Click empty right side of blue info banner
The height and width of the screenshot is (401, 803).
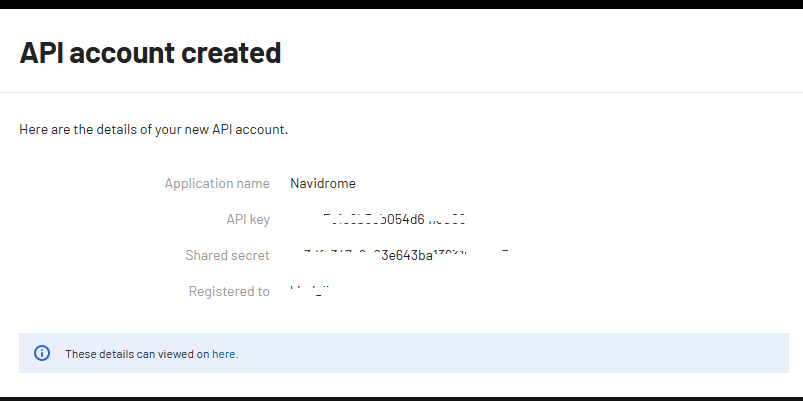point(600,353)
